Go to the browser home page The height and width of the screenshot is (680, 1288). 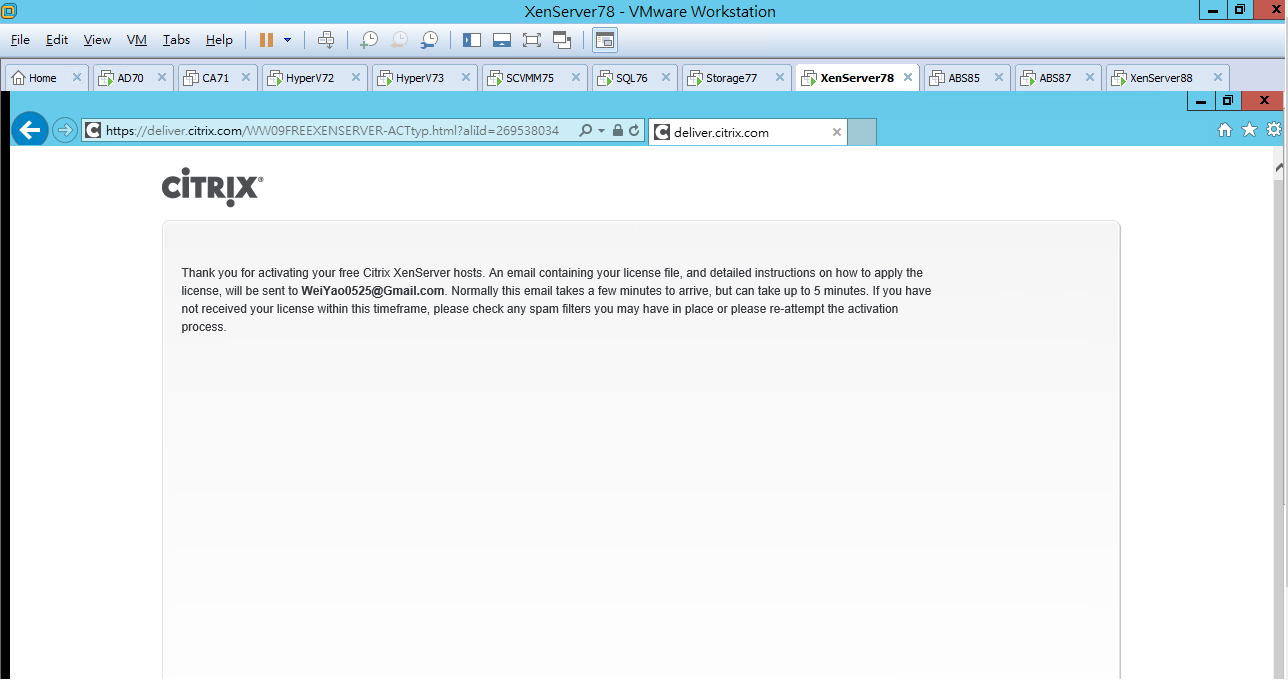pyautogui.click(x=1225, y=130)
